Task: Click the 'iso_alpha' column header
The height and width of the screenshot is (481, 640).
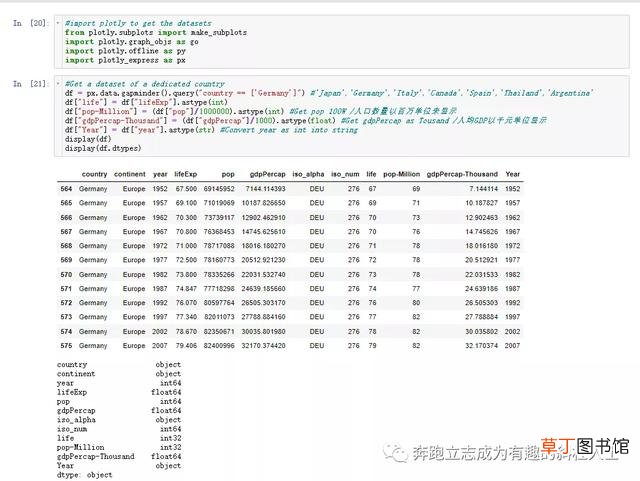Action: point(308,174)
